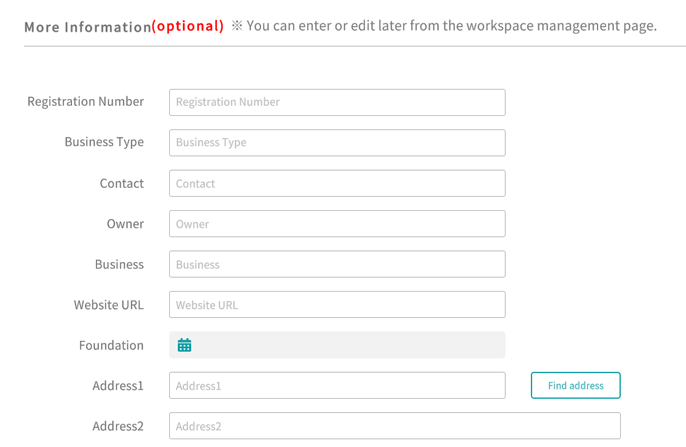Click the More Information section heading
686x447 pixels.
[124, 27]
